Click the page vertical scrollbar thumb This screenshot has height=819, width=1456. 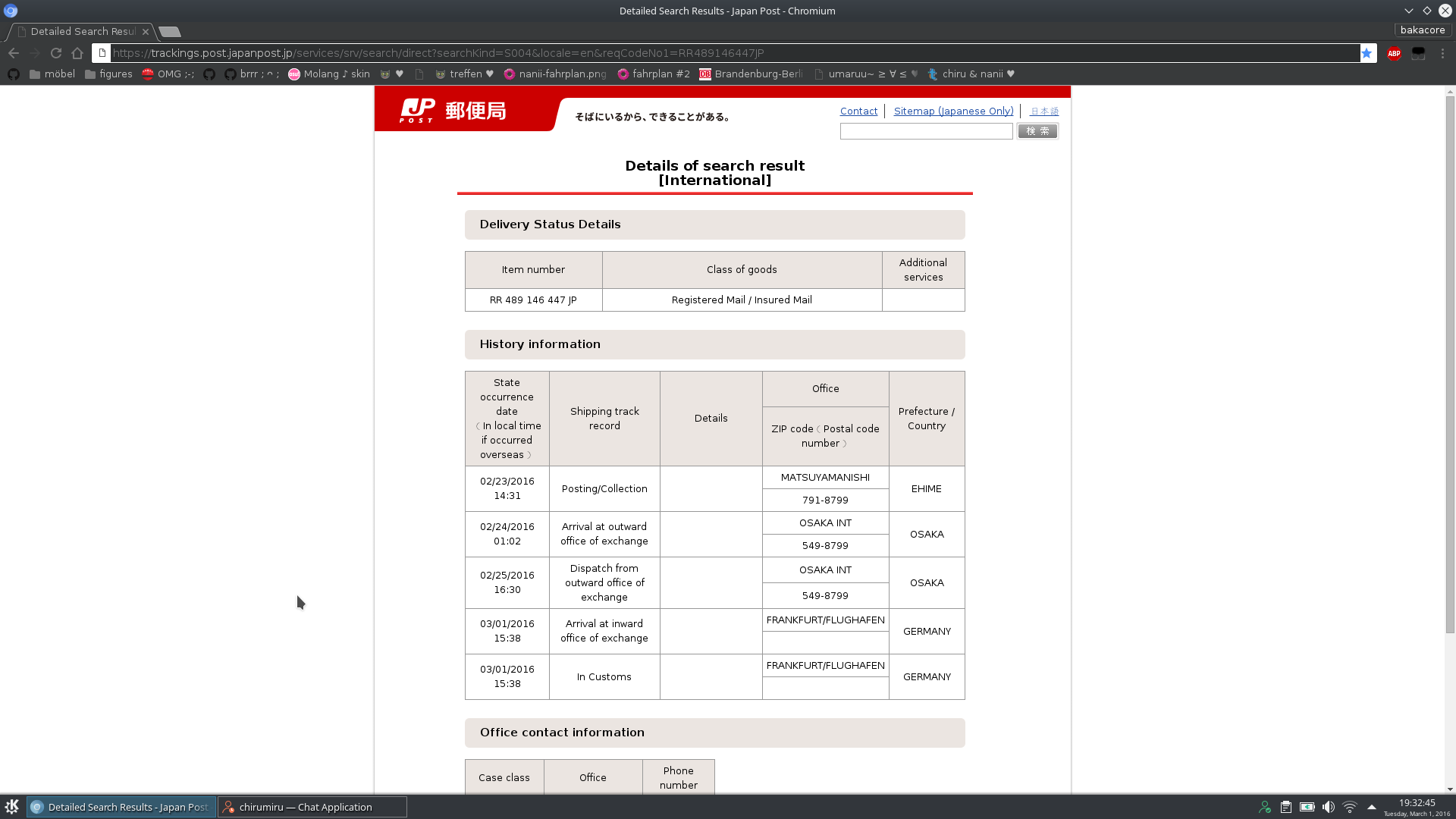[x=1450, y=364]
